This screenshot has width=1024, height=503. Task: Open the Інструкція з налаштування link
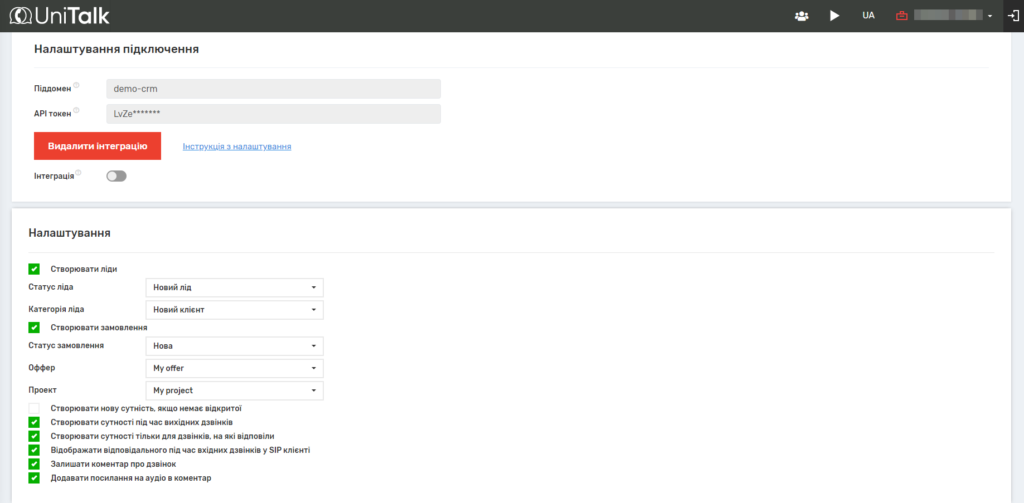pyautogui.click(x=237, y=147)
